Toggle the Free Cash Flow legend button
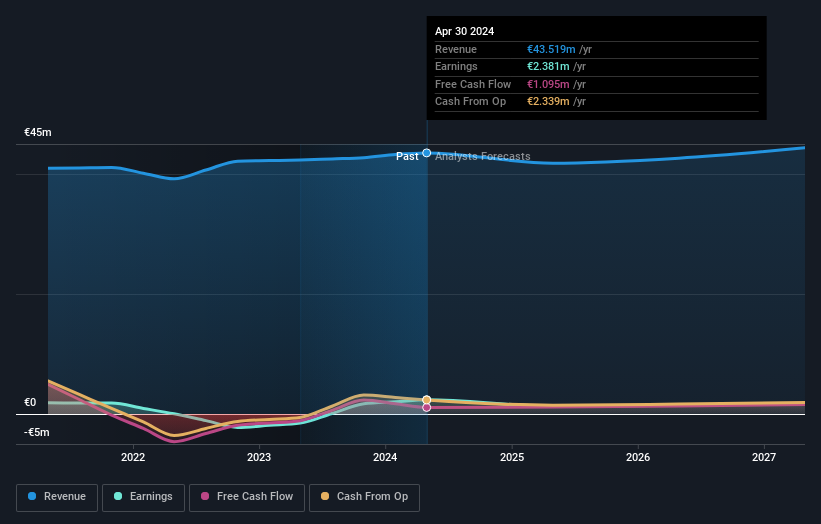The width and height of the screenshot is (821, 524). click(247, 497)
